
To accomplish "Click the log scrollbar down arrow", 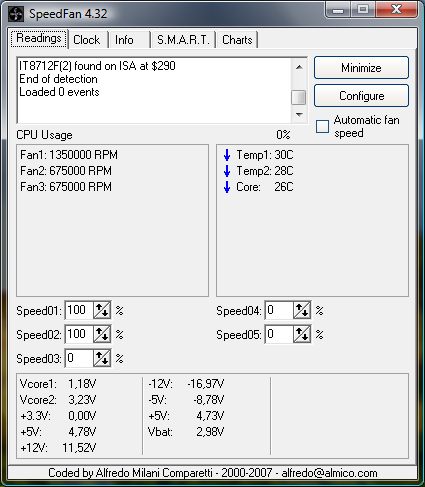I will pyautogui.click(x=299, y=115).
